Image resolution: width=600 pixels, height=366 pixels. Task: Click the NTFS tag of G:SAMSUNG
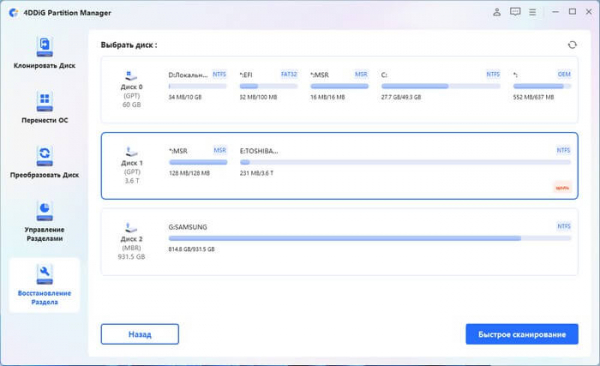click(564, 226)
